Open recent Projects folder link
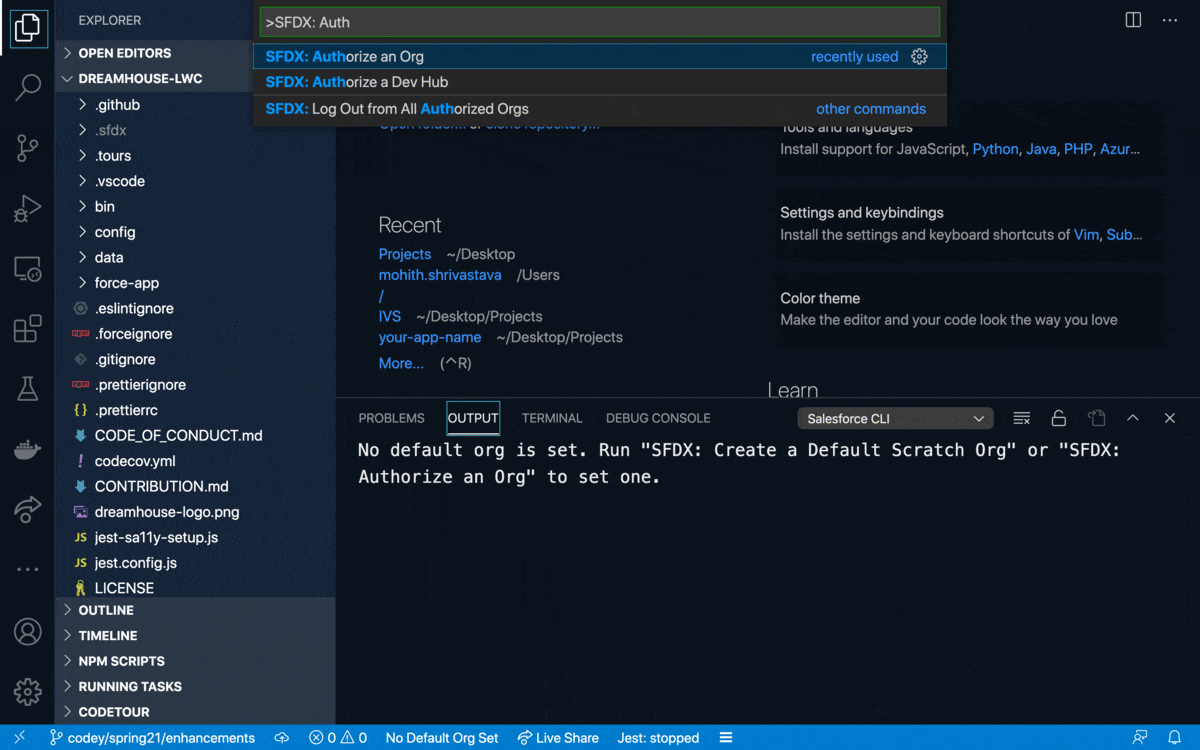This screenshot has width=1200, height=750. tap(405, 254)
